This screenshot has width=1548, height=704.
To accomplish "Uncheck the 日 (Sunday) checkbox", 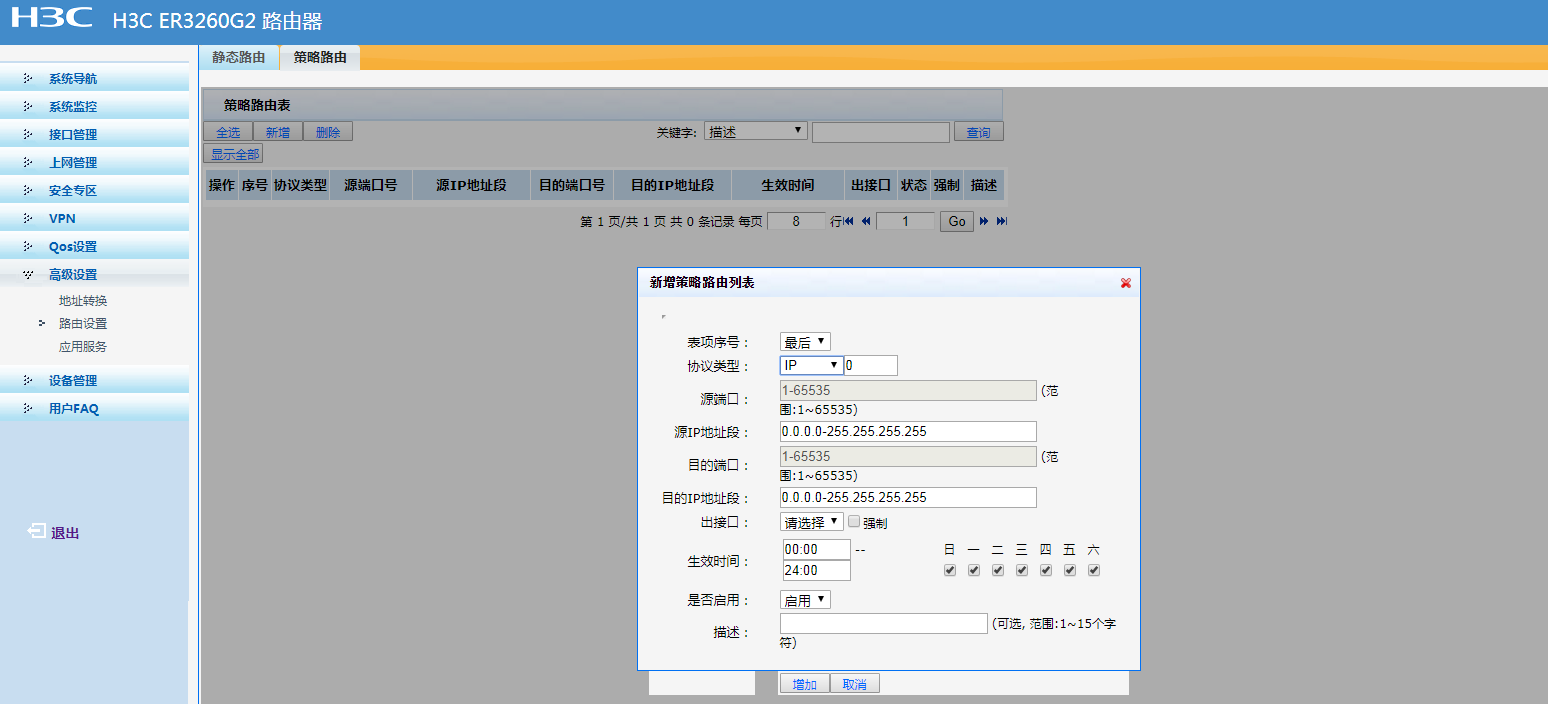I will [949, 570].
